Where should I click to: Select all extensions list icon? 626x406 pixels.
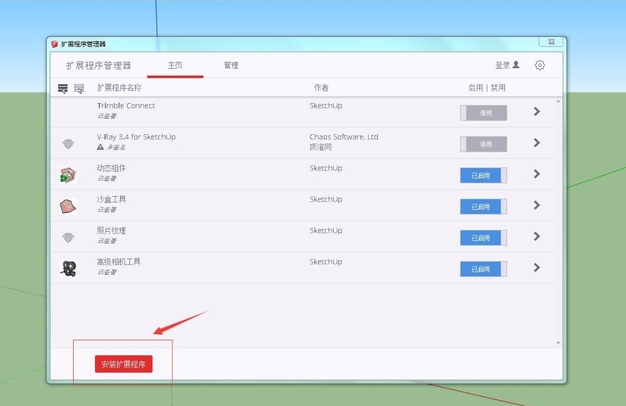coord(63,88)
